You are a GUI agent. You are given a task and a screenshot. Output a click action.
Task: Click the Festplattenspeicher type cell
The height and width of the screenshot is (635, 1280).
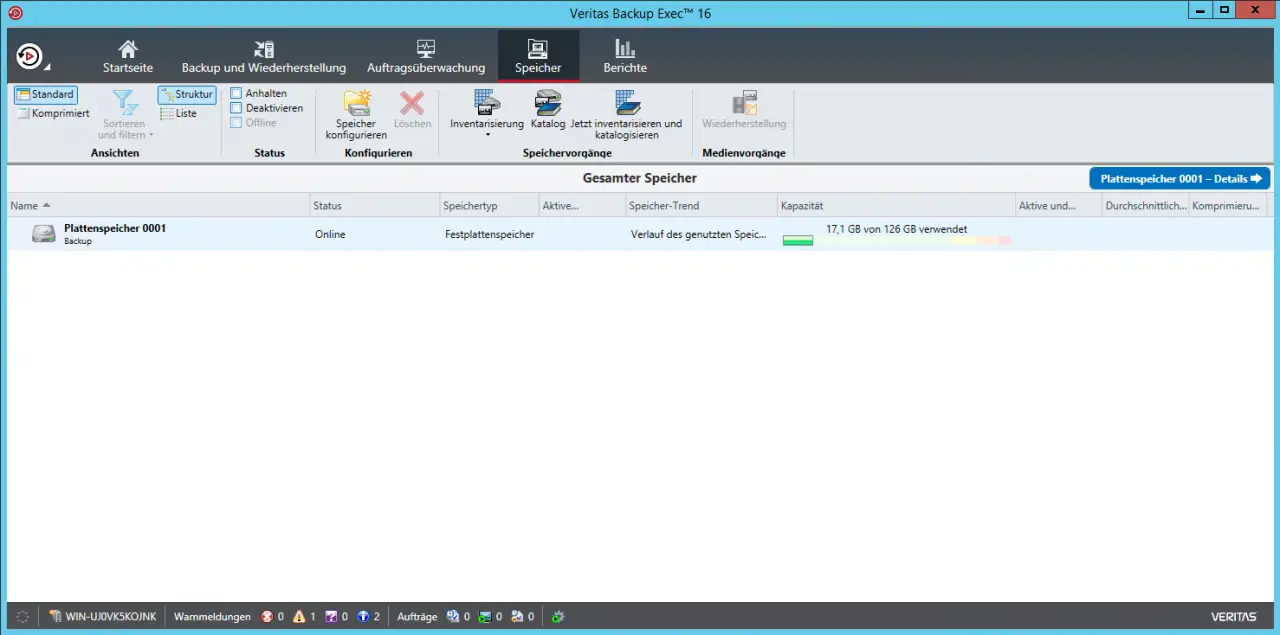point(490,235)
